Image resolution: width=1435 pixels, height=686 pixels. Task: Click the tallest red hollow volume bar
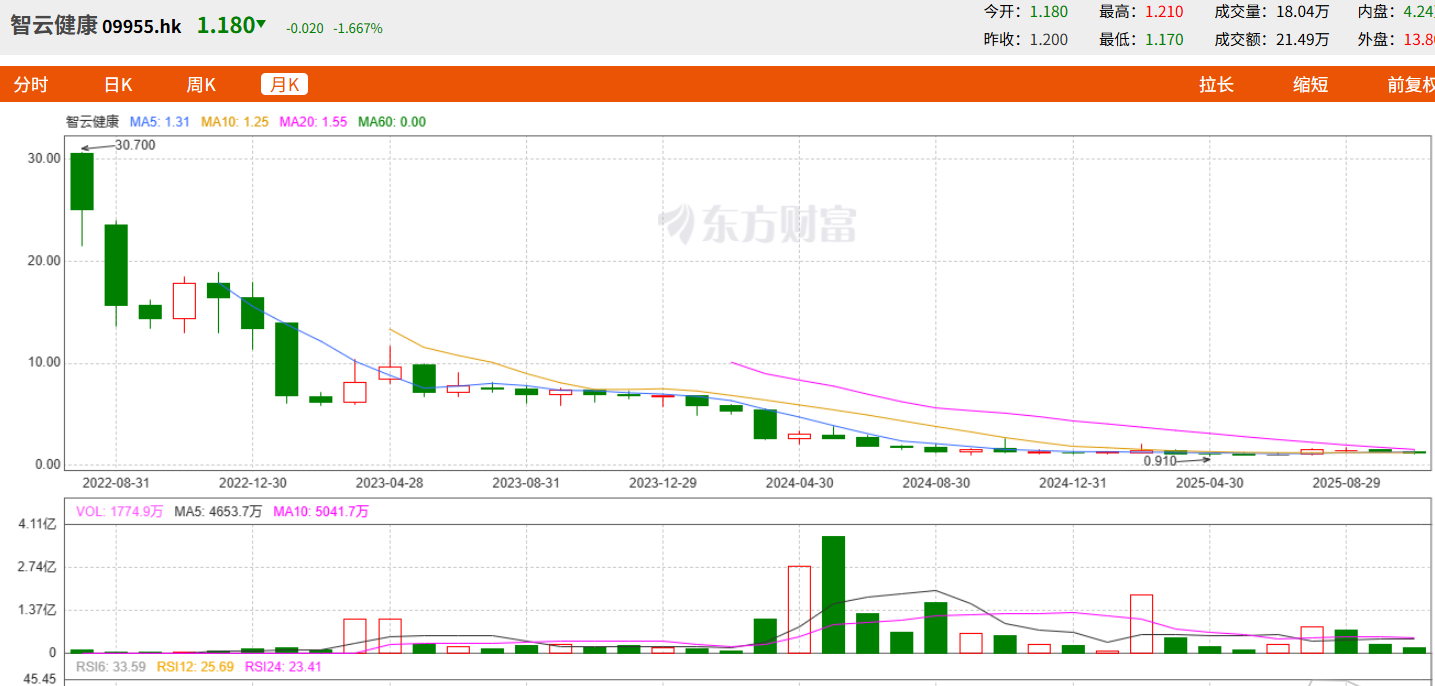(x=799, y=609)
